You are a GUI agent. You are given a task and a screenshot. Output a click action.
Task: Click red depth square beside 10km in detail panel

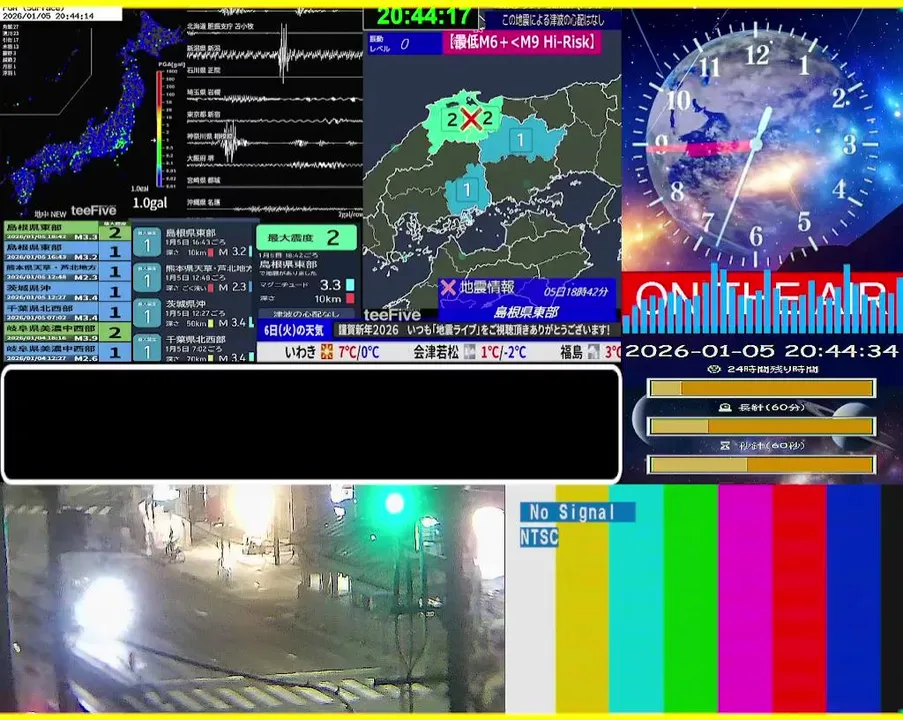350,298
